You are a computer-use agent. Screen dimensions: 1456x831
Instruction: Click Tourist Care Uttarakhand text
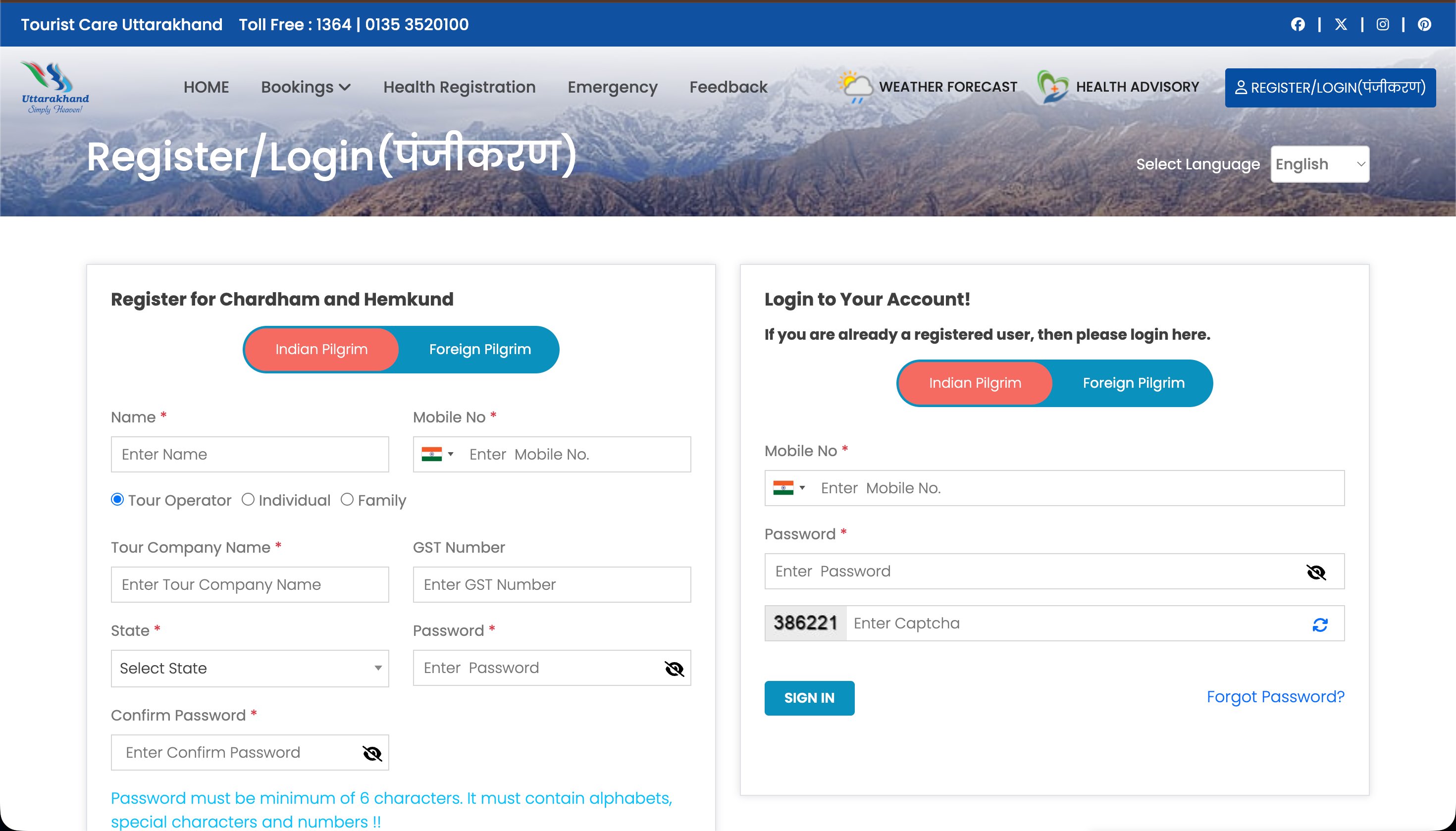(121, 25)
